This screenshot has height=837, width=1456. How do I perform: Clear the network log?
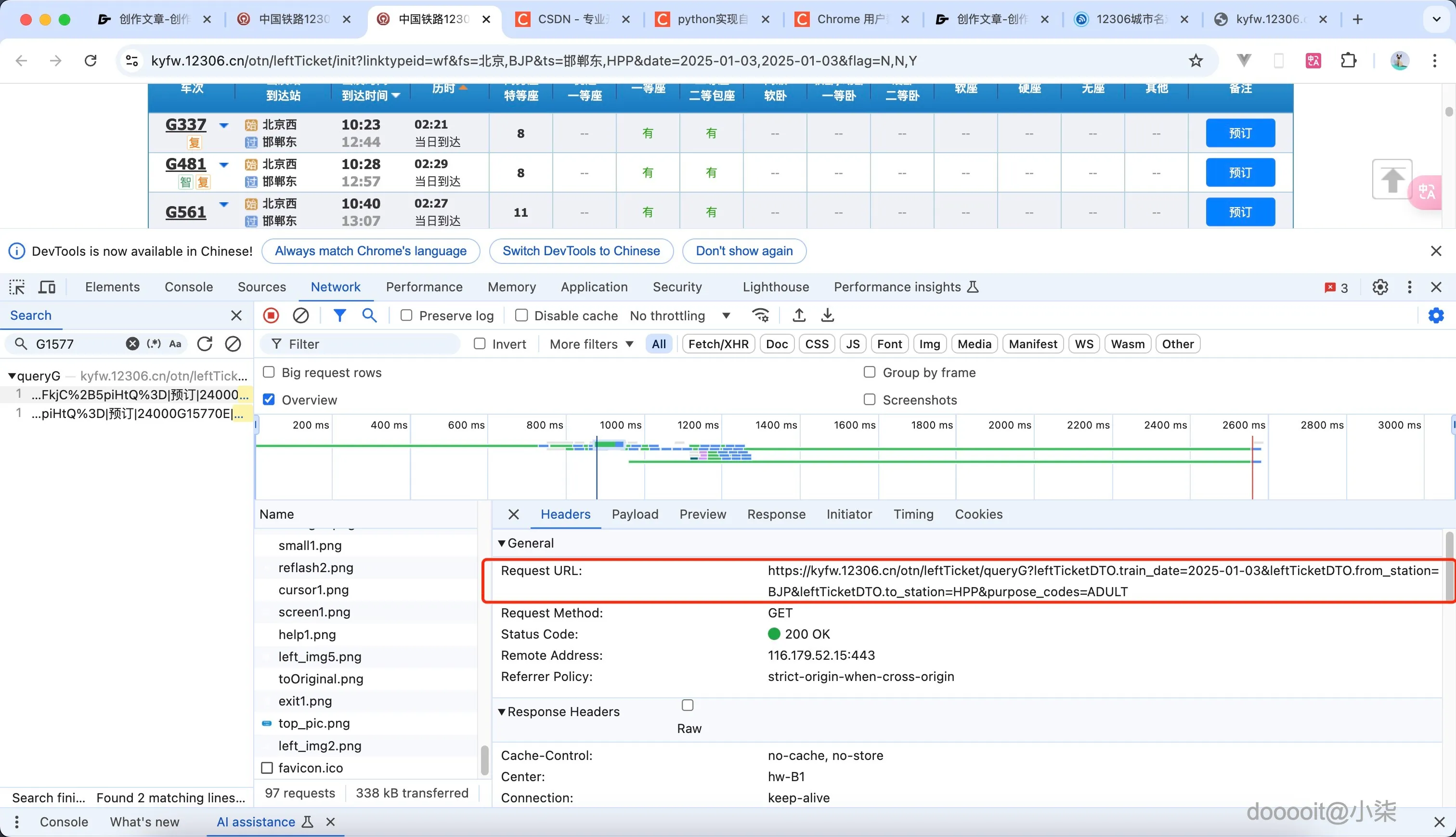click(301, 315)
